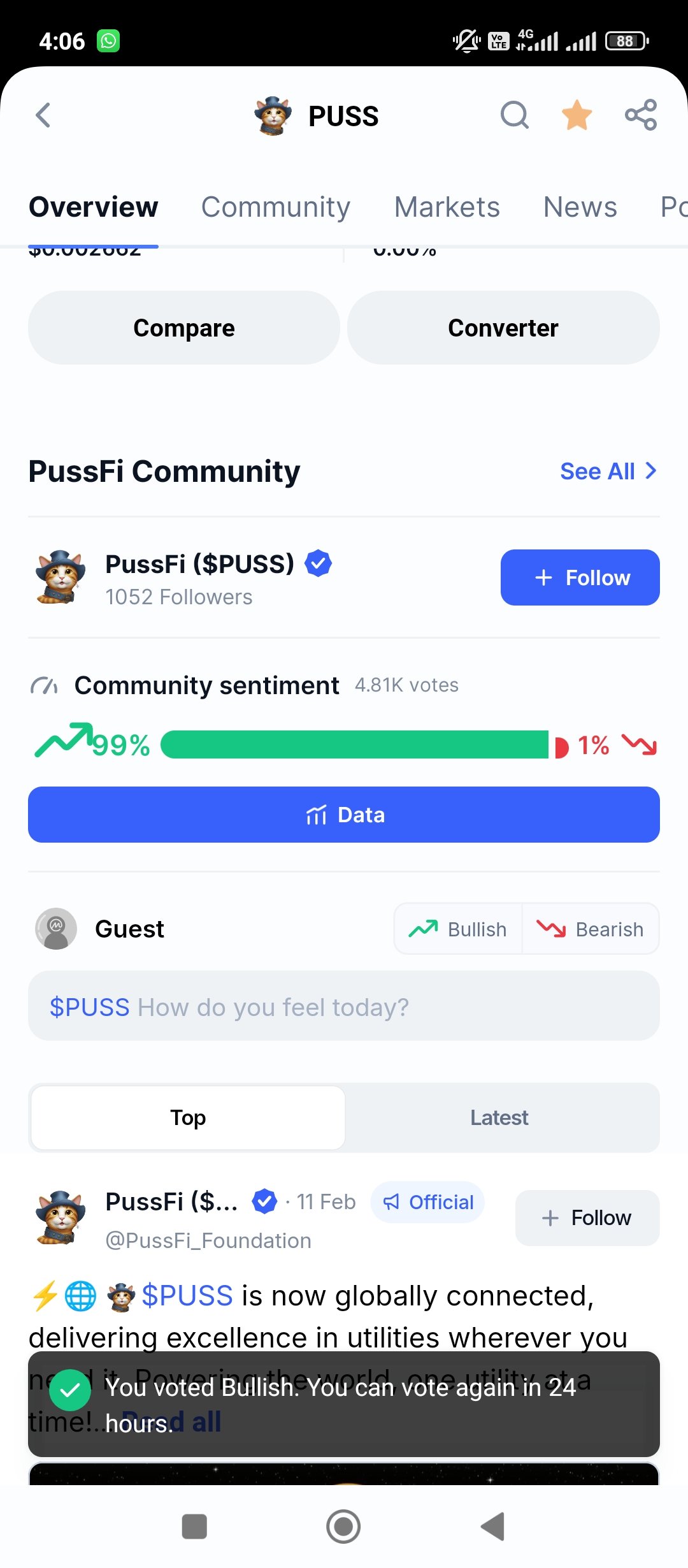The image size is (688, 1568).
Task: Tap the How do you feel today field
Action: tap(344, 1006)
